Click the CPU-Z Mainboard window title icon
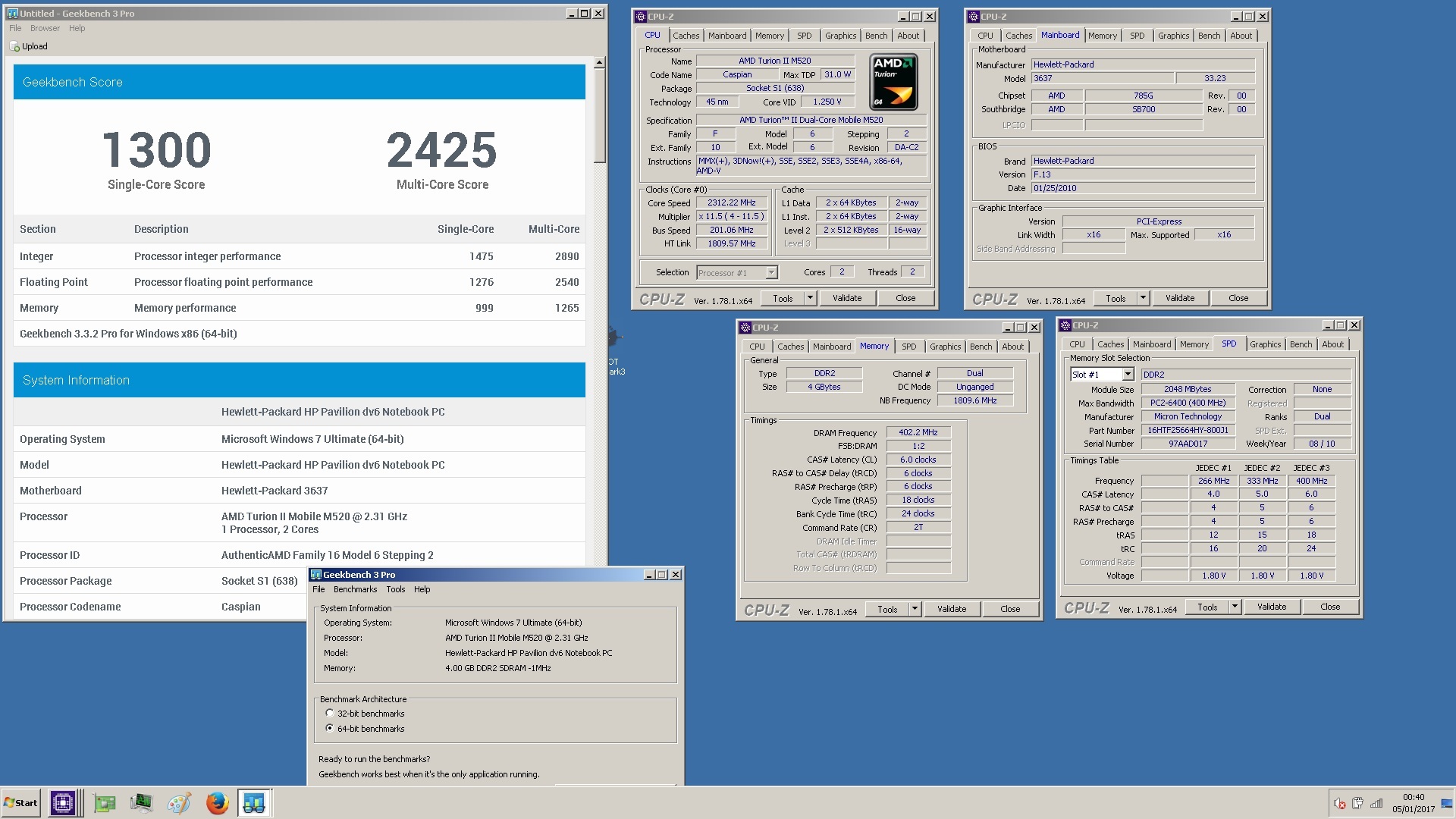 coord(974,17)
